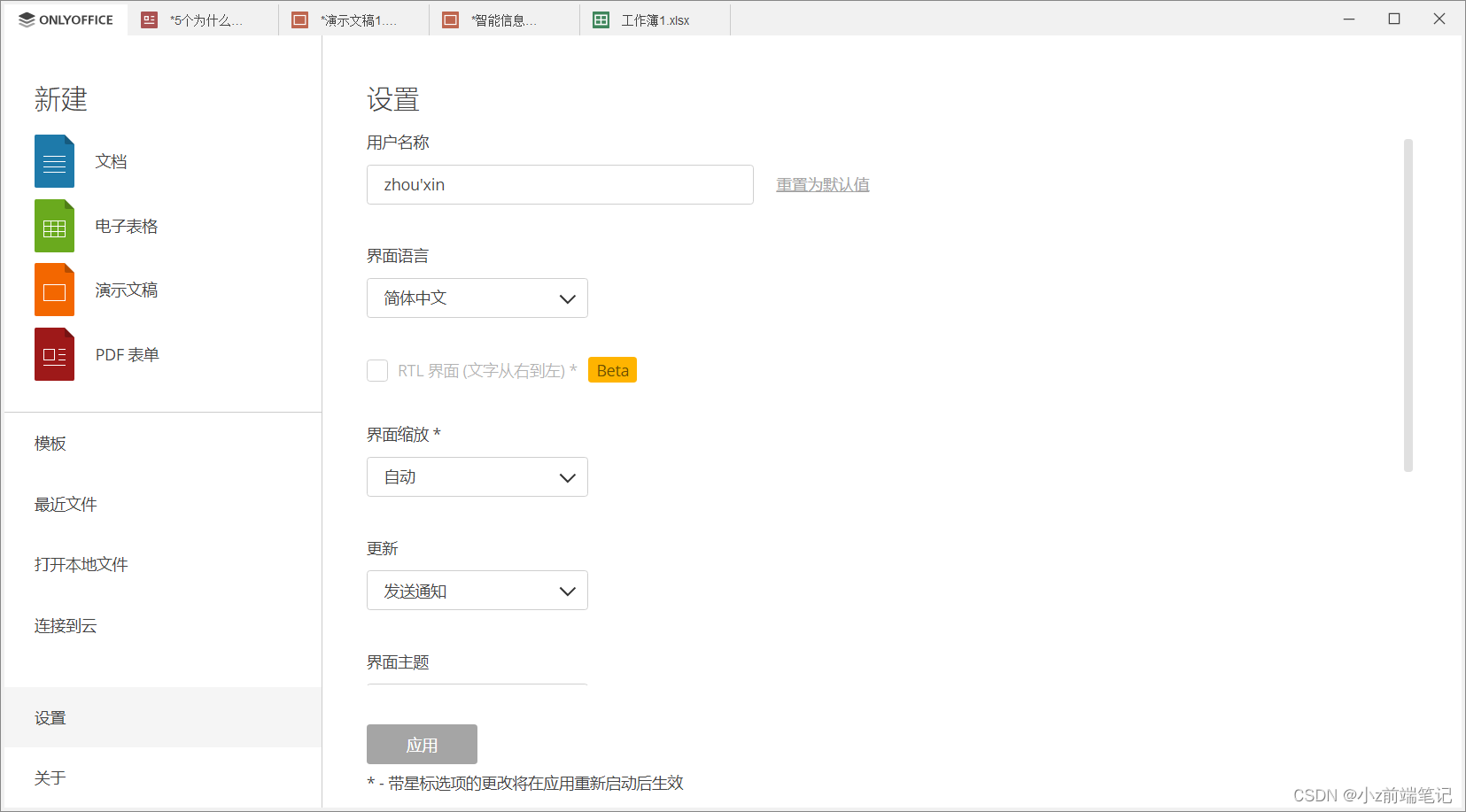The width and height of the screenshot is (1466, 812).
Task: Click the 工作簿1.xlsx tab spreadsheet icon
Action: pyautogui.click(x=601, y=19)
